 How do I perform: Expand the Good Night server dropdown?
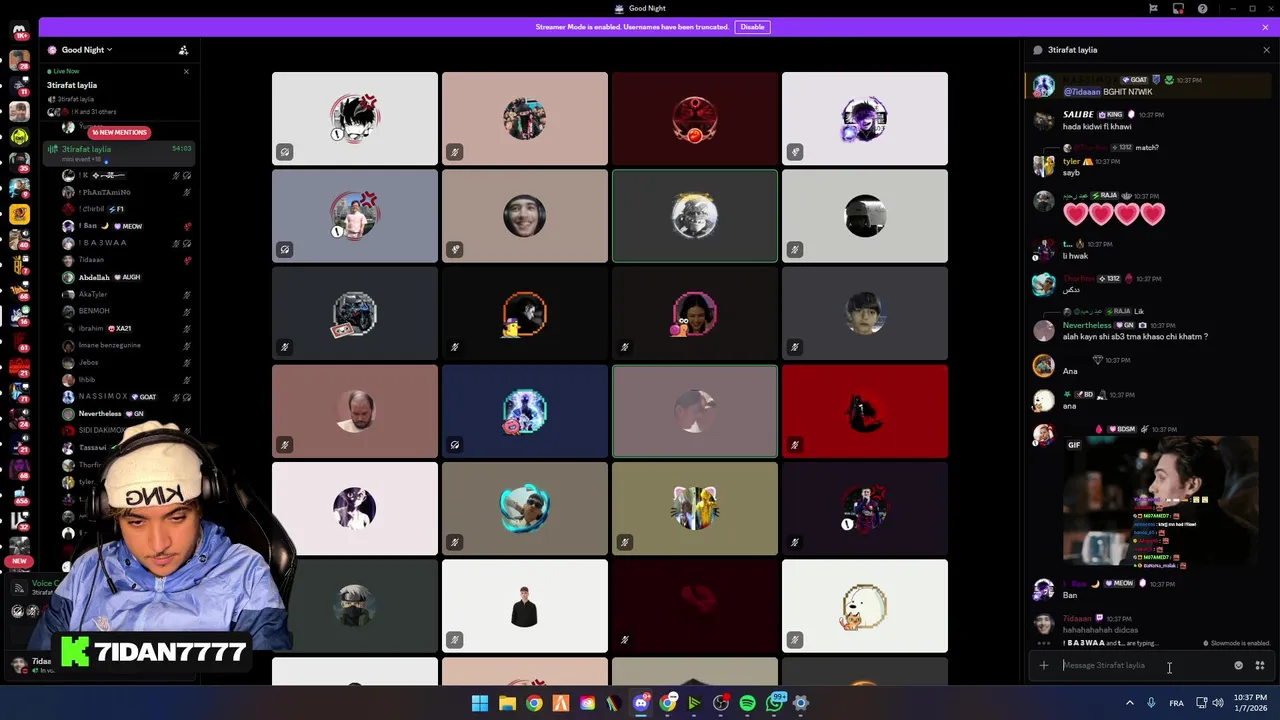[x=87, y=50]
